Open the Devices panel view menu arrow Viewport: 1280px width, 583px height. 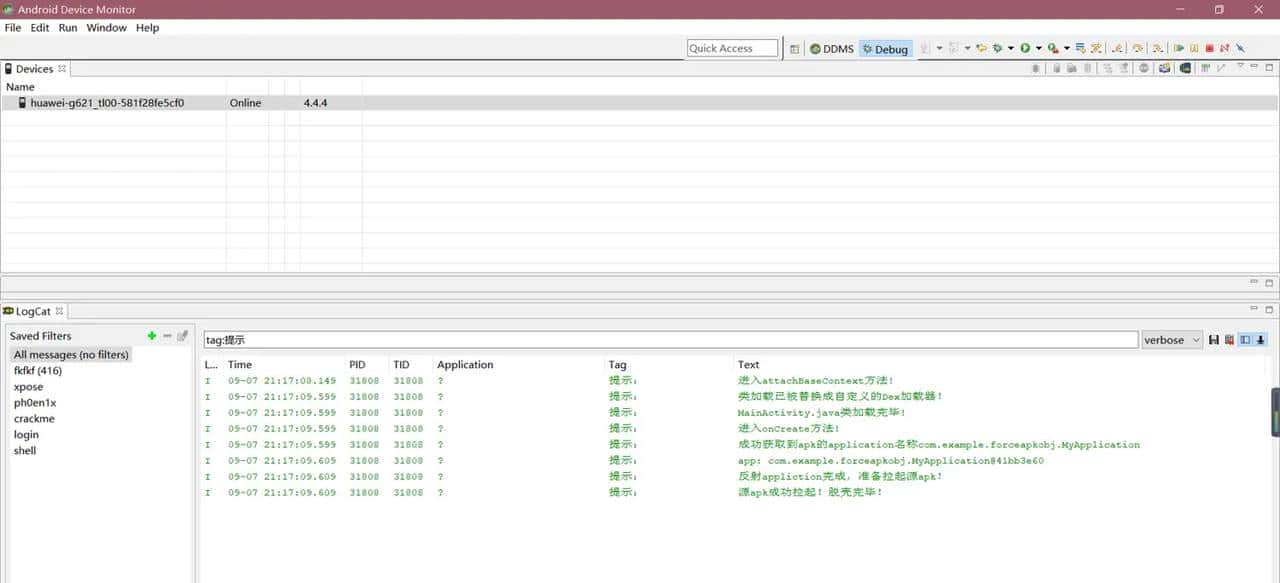[1240, 67]
